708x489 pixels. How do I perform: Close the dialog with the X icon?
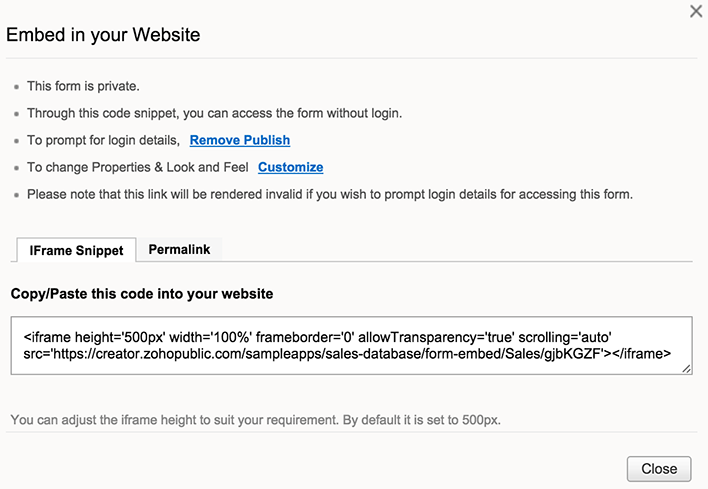pos(696,11)
